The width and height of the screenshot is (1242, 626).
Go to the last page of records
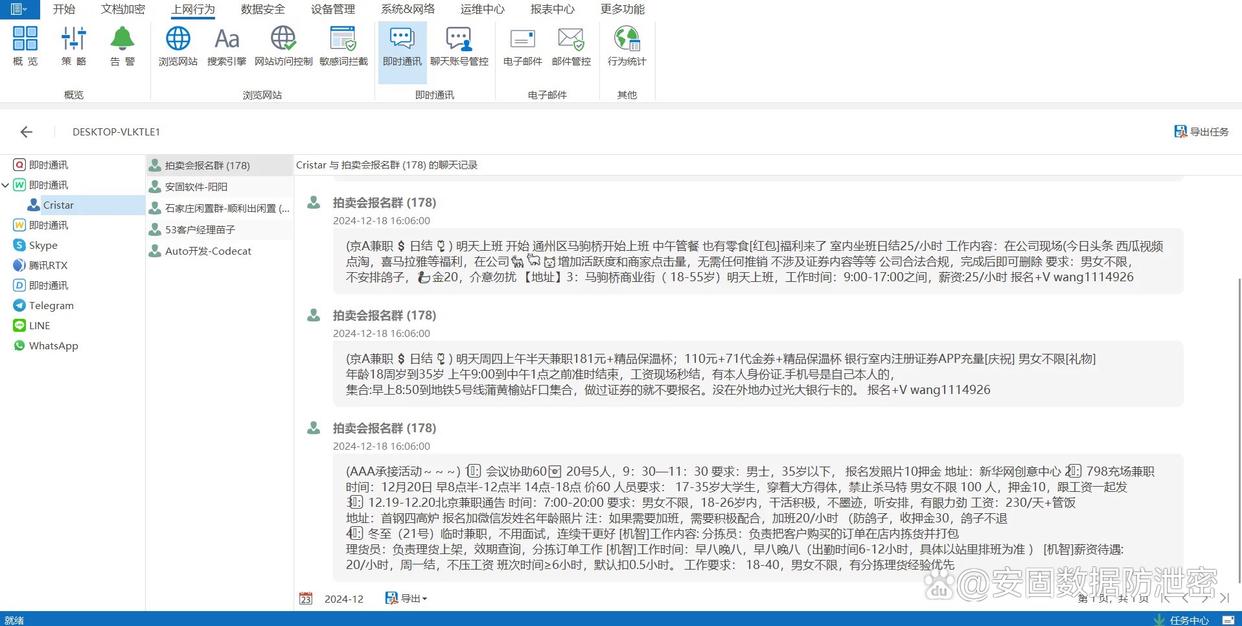click(1225, 598)
